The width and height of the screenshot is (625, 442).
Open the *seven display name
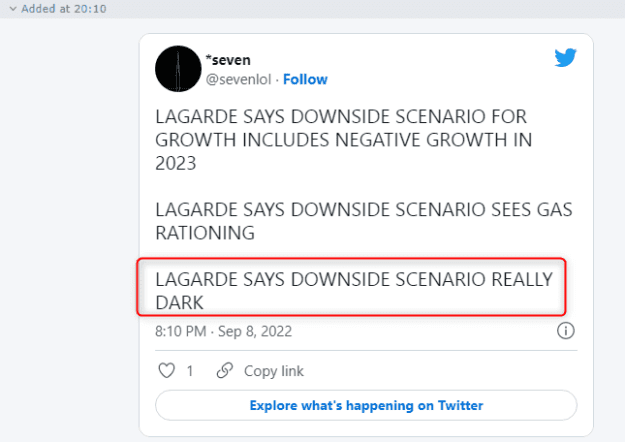click(x=228, y=60)
